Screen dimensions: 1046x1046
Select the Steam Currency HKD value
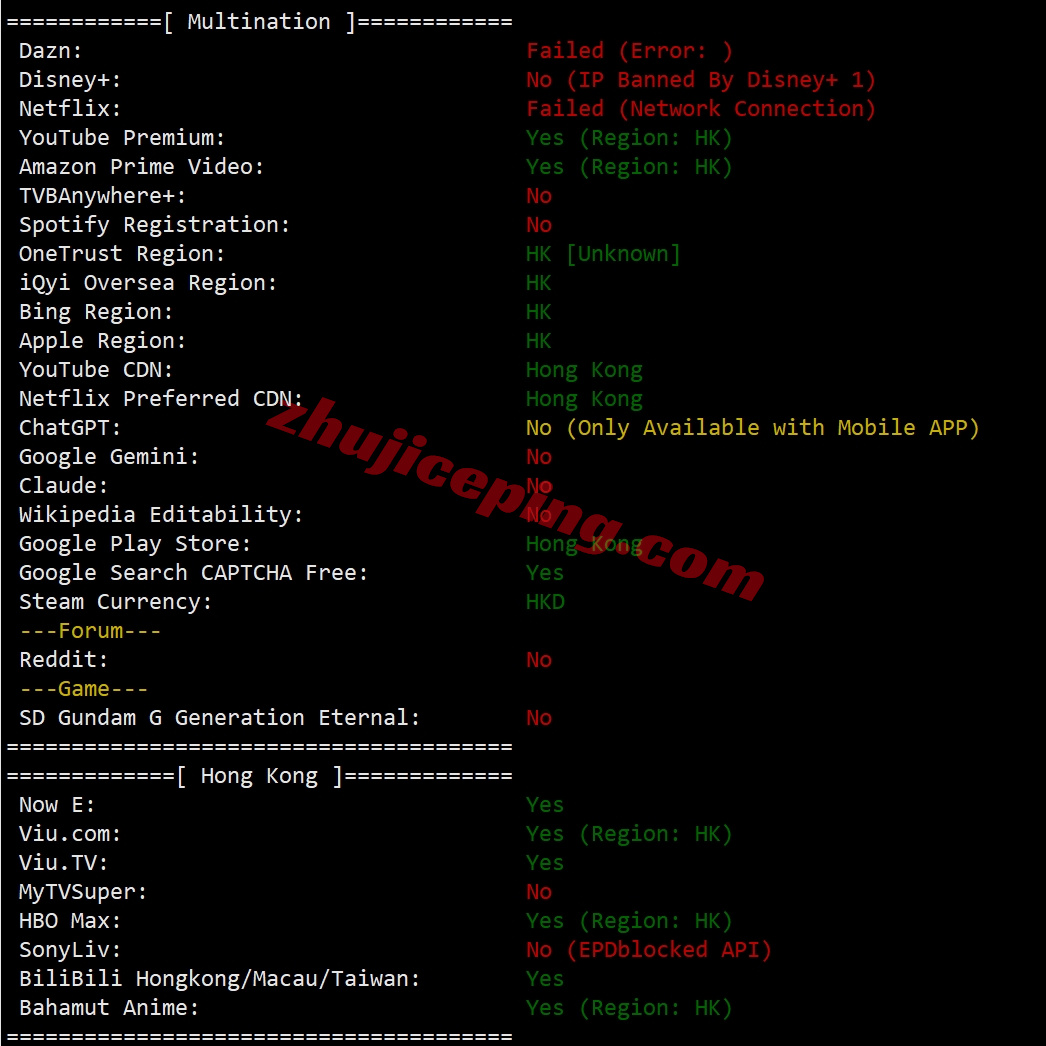545,602
